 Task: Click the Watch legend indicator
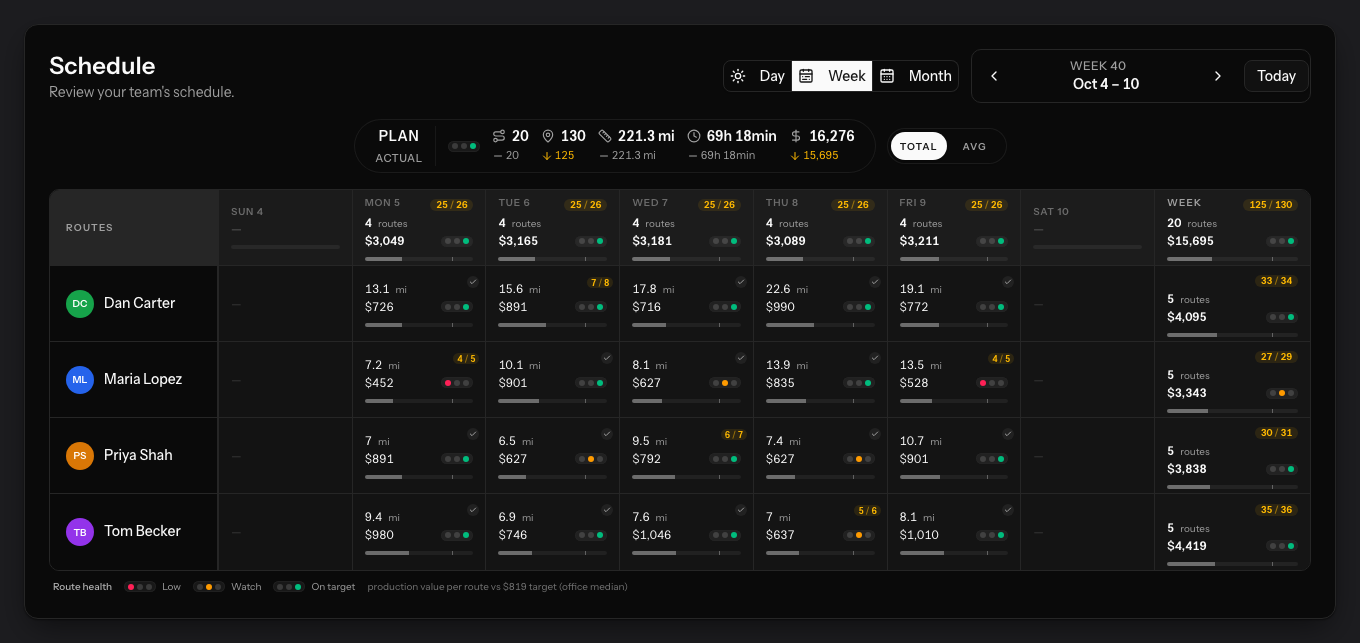[209, 587]
